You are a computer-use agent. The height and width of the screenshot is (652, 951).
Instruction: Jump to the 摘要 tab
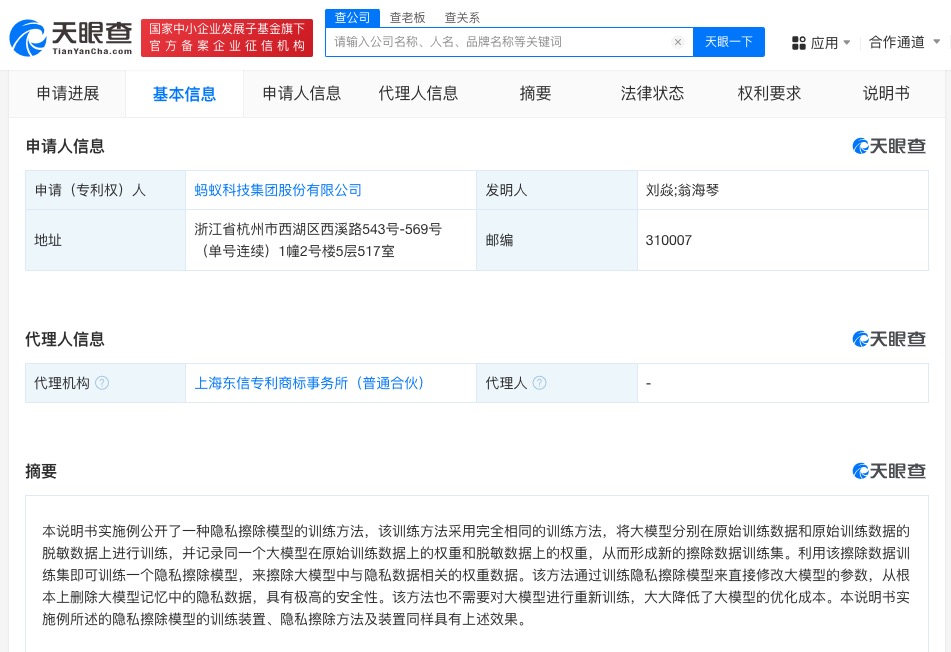click(x=536, y=93)
